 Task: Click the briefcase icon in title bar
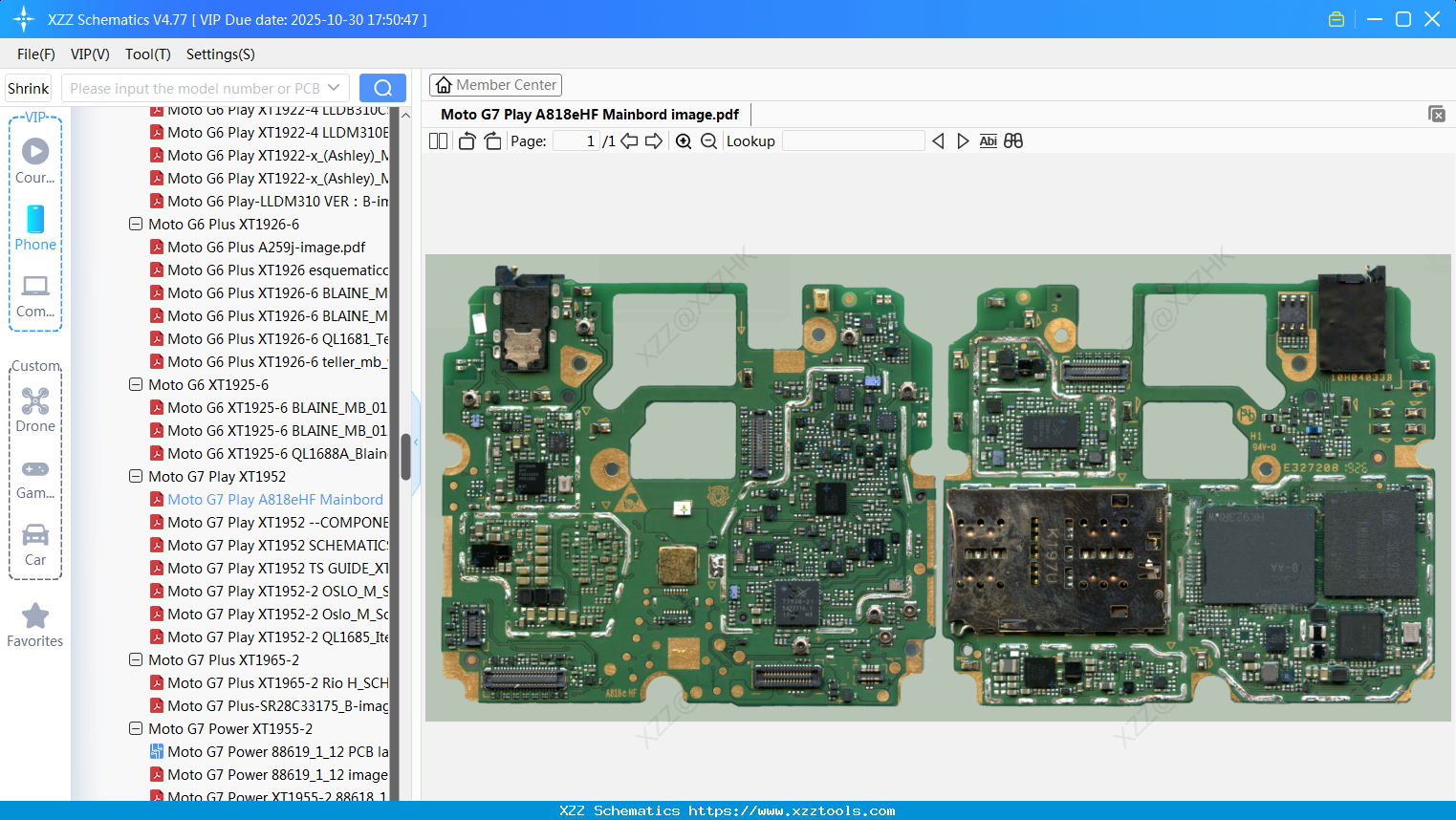[x=1336, y=18]
